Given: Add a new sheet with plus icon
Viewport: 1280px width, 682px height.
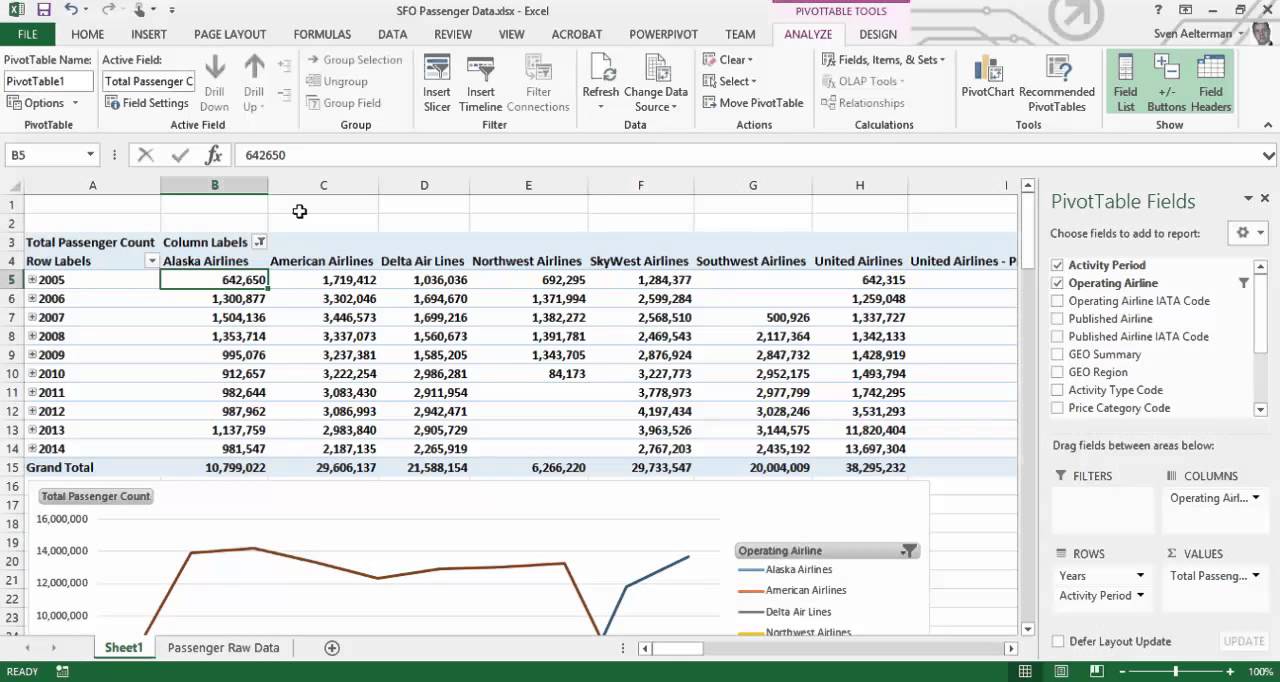Looking at the screenshot, I should pos(332,648).
